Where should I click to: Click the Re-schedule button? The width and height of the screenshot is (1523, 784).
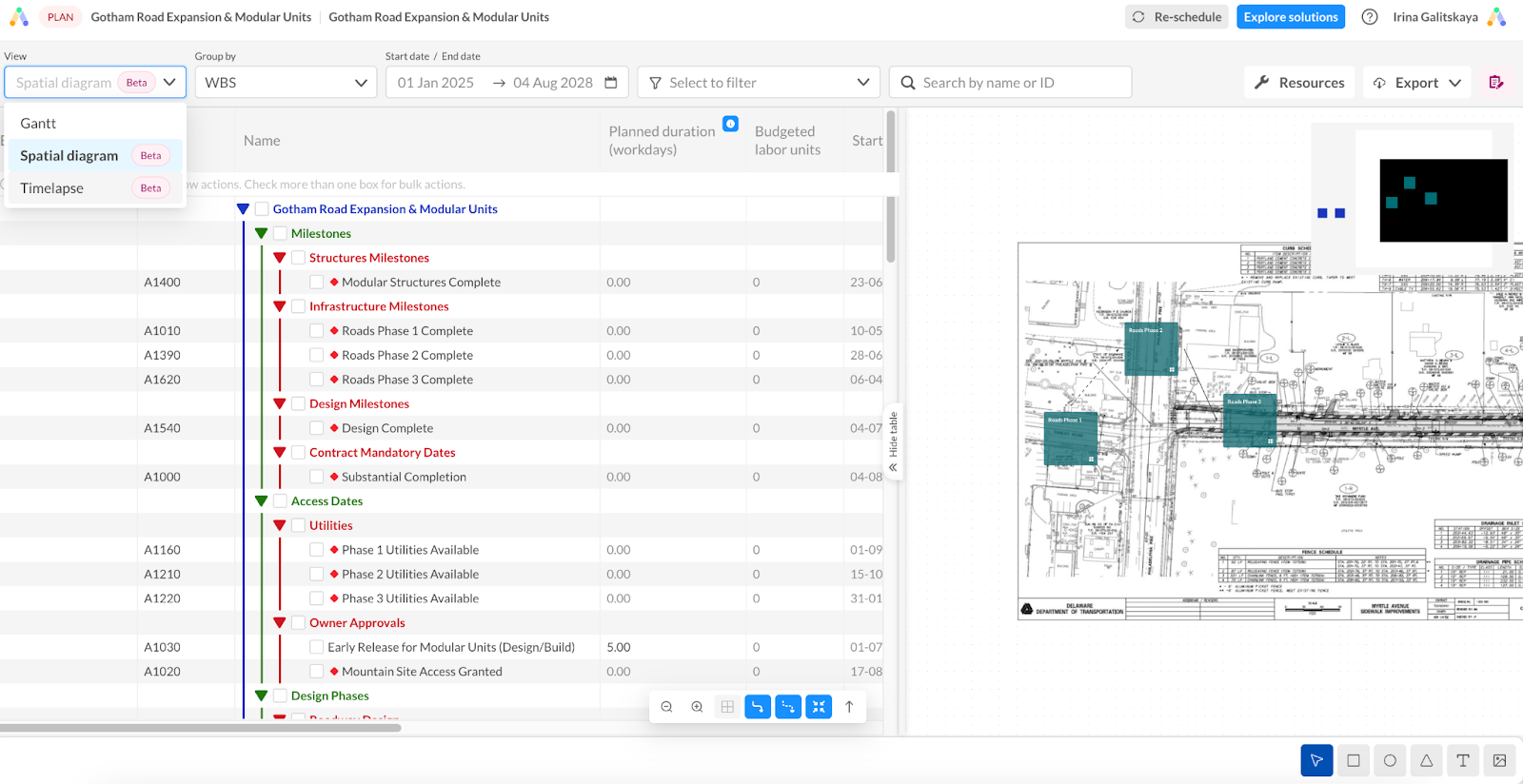point(1177,17)
